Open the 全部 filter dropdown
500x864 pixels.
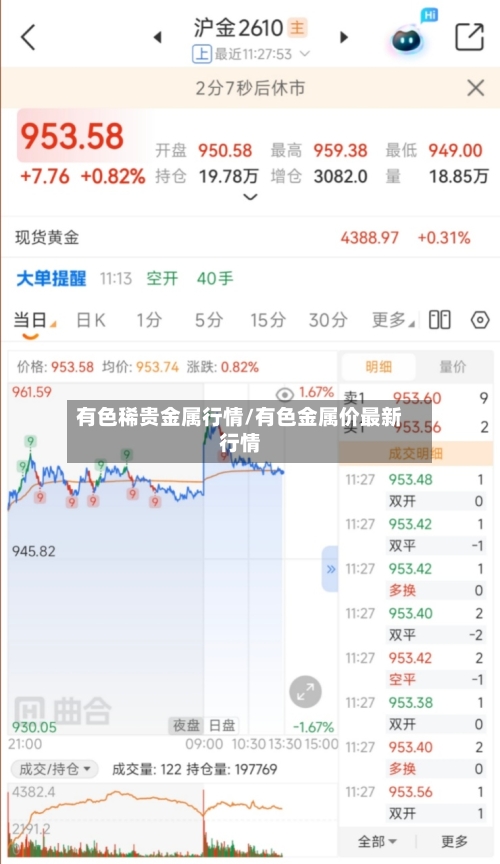click(377, 841)
